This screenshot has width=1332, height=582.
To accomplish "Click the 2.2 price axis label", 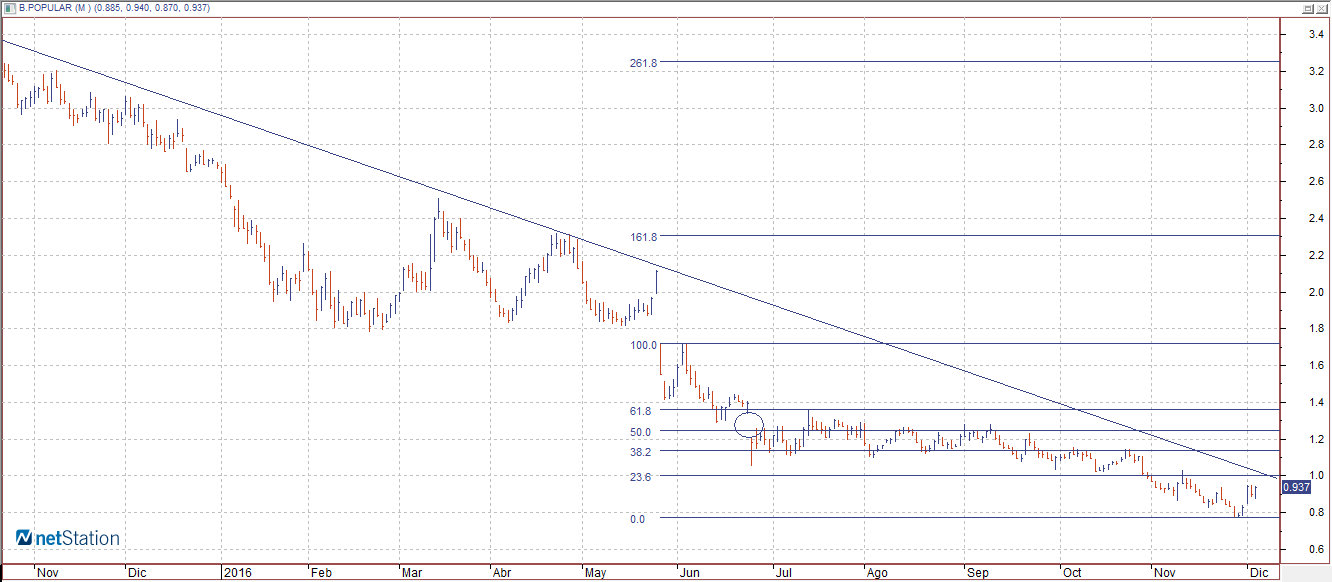I will 1318,256.
